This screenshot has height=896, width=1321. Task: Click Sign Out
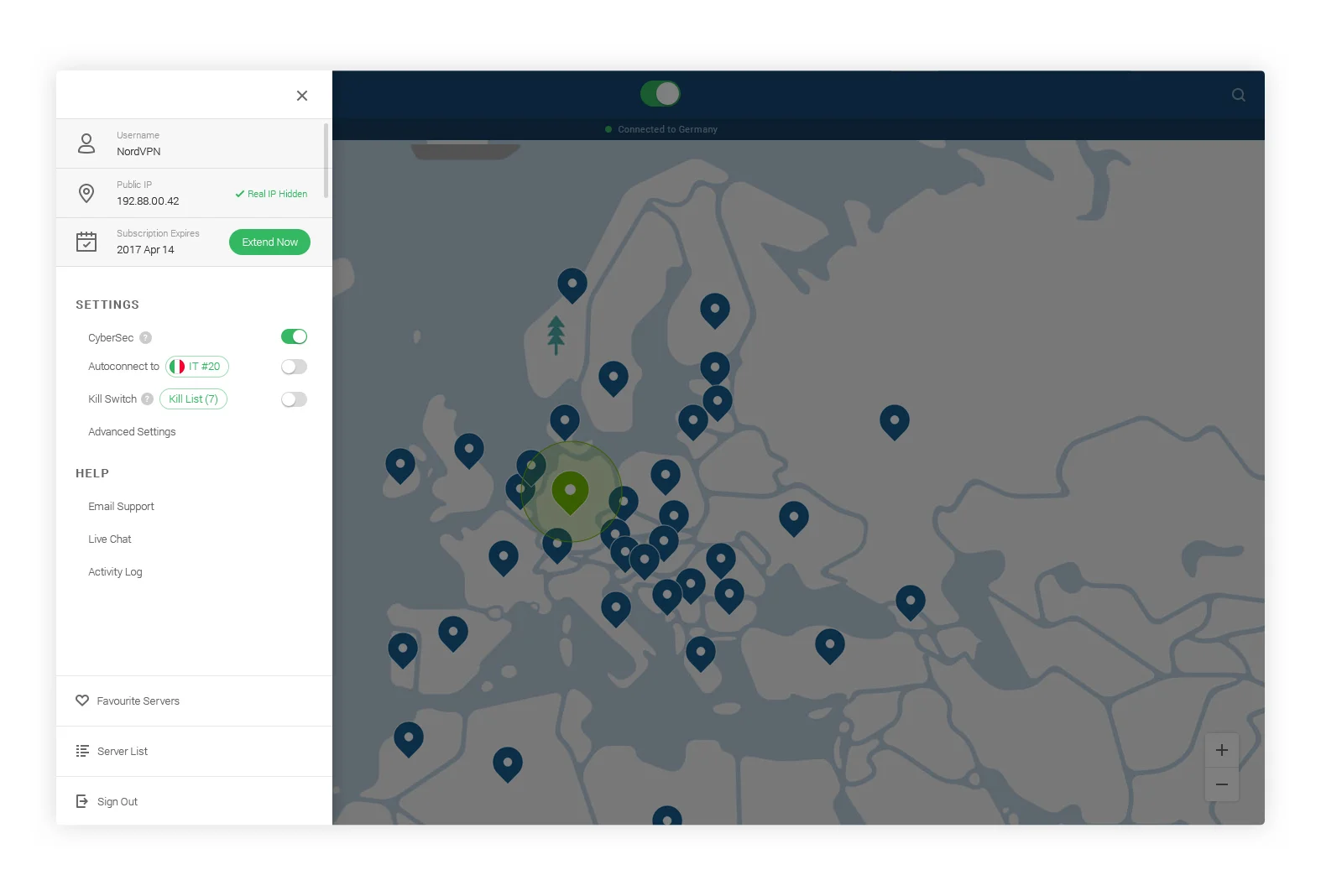pos(194,801)
